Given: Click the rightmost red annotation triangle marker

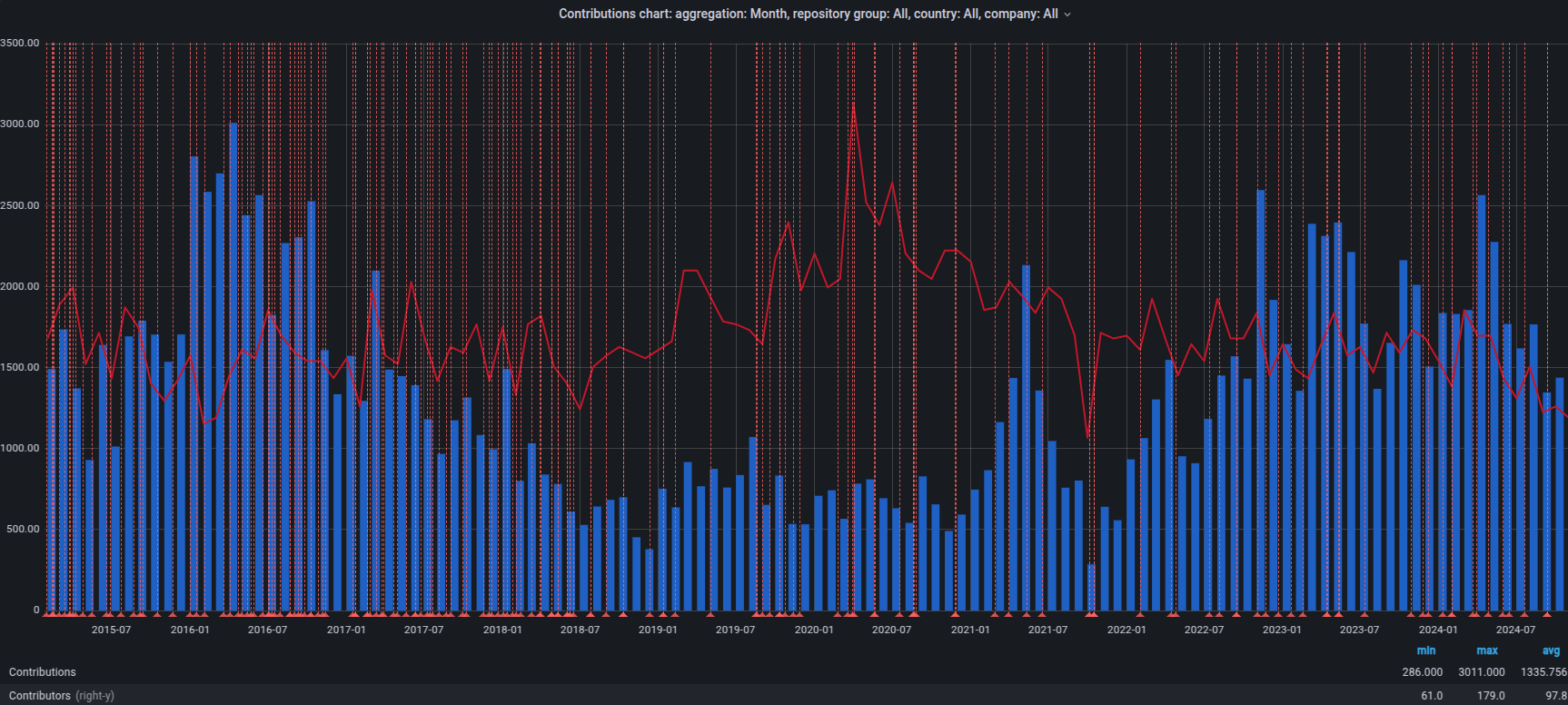Looking at the screenshot, I should [x=1547, y=615].
